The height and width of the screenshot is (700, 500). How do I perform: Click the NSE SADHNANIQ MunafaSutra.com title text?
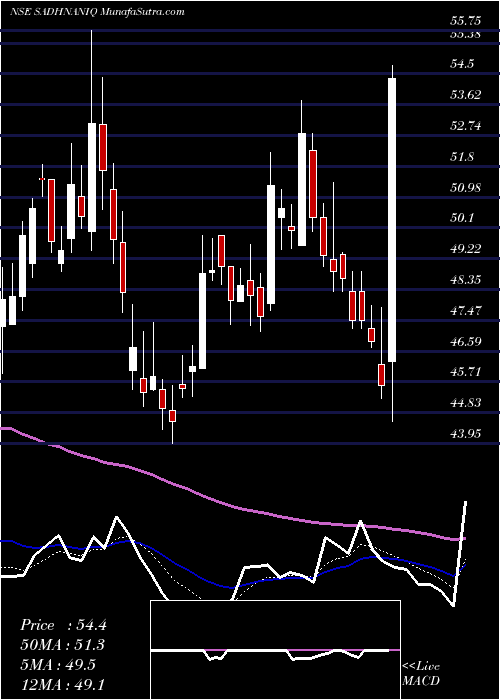point(97,11)
